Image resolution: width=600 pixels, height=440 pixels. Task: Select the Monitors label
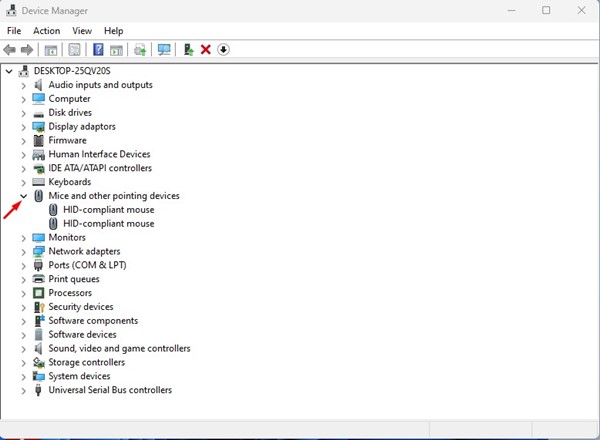(67, 237)
